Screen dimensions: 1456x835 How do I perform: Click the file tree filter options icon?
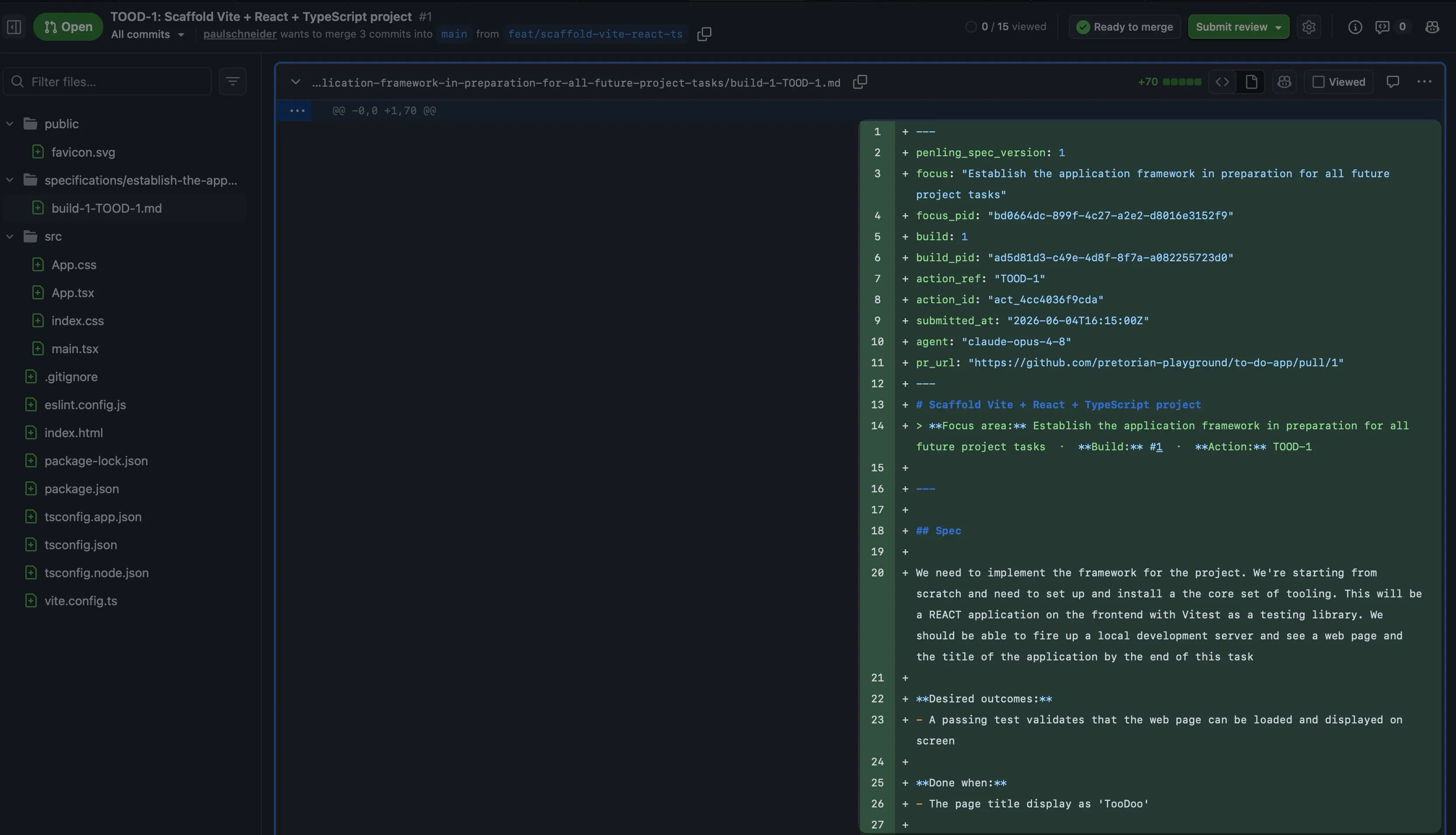click(x=232, y=81)
